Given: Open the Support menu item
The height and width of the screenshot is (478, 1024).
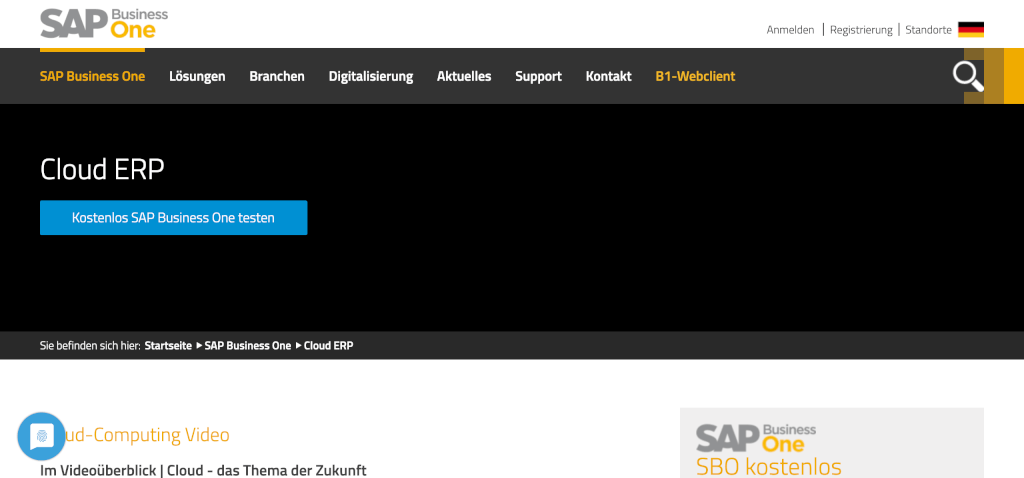Looking at the screenshot, I should pyautogui.click(x=538, y=76).
